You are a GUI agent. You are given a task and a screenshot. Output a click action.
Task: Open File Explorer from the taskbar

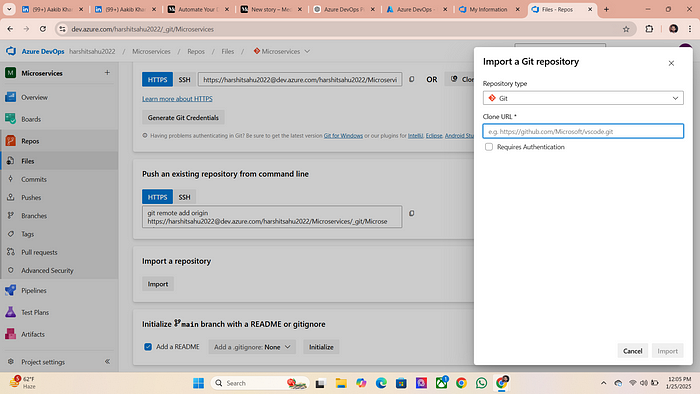pyautogui.click(x=341, y=383)
